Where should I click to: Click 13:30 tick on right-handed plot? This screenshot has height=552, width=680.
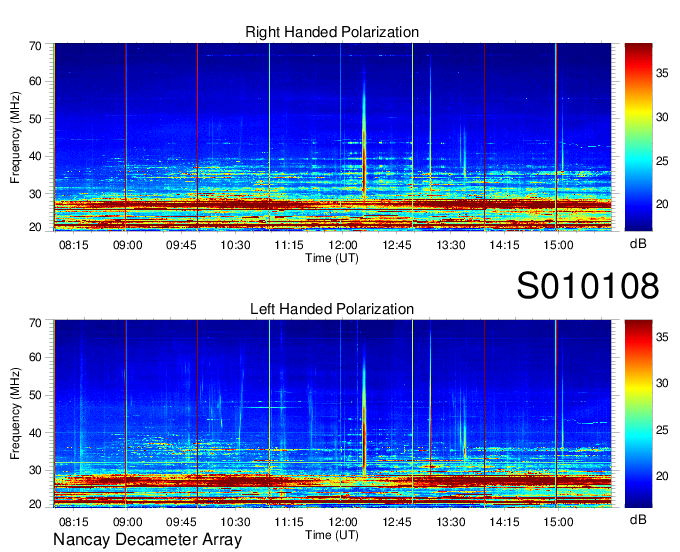(451, 245)
